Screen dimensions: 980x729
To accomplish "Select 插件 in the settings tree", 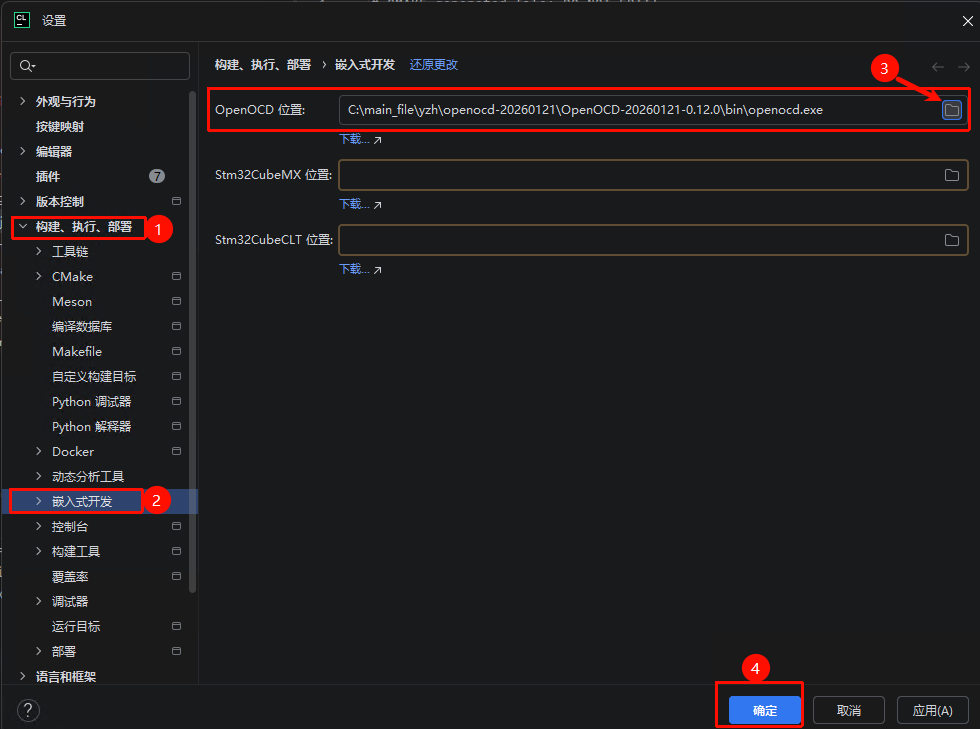I will point(48,177).
